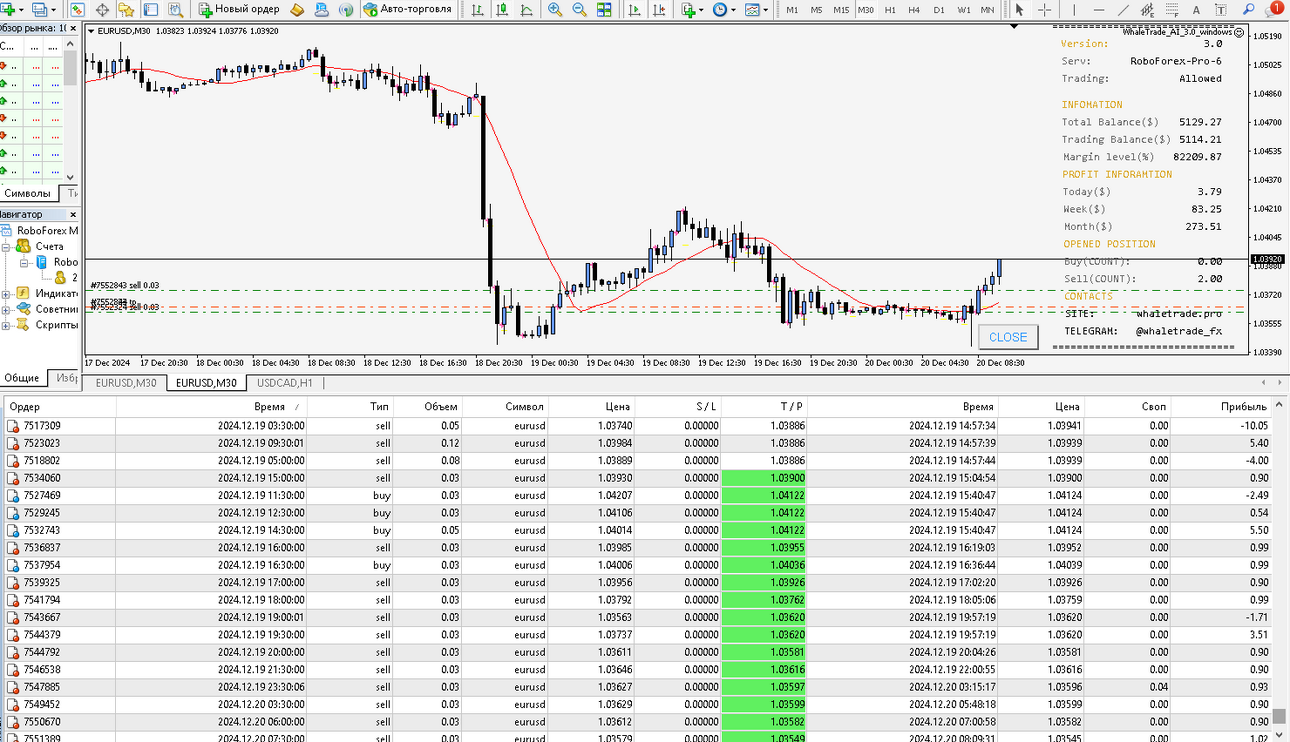Open the indicators list dropdown
Image resolution: width=1290 pixels, height=742 pixels.
click(693, 10)
